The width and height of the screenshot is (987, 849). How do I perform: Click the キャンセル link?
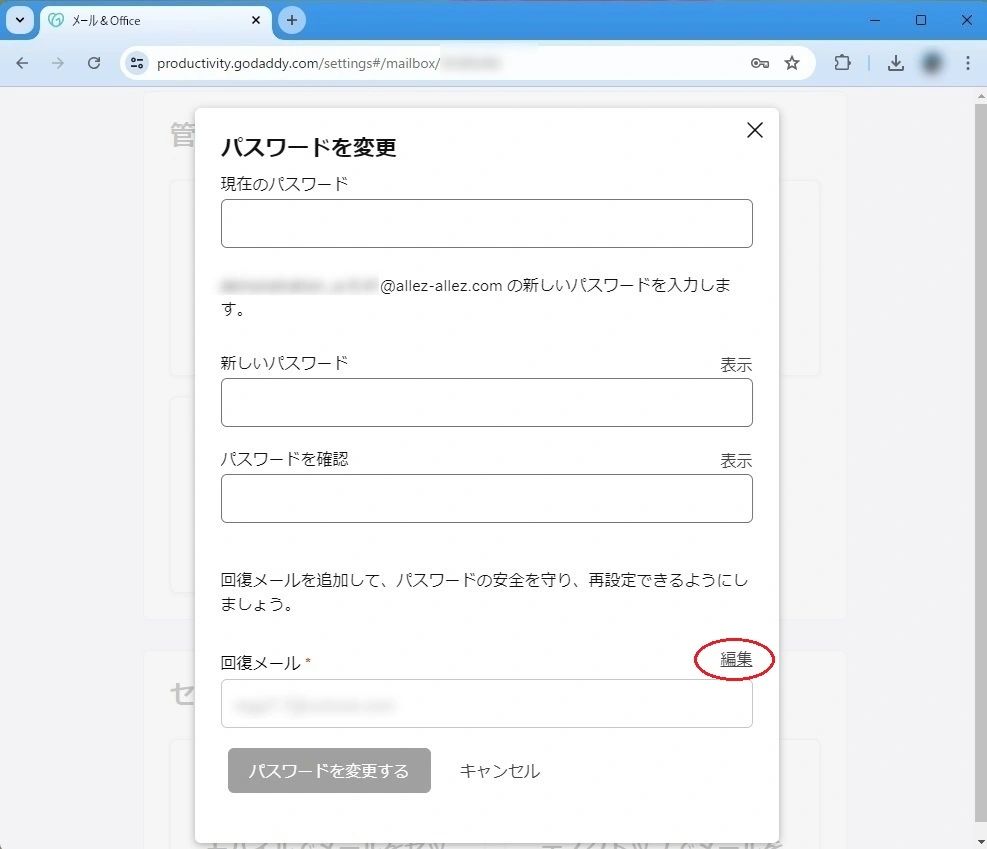point(499,771)
